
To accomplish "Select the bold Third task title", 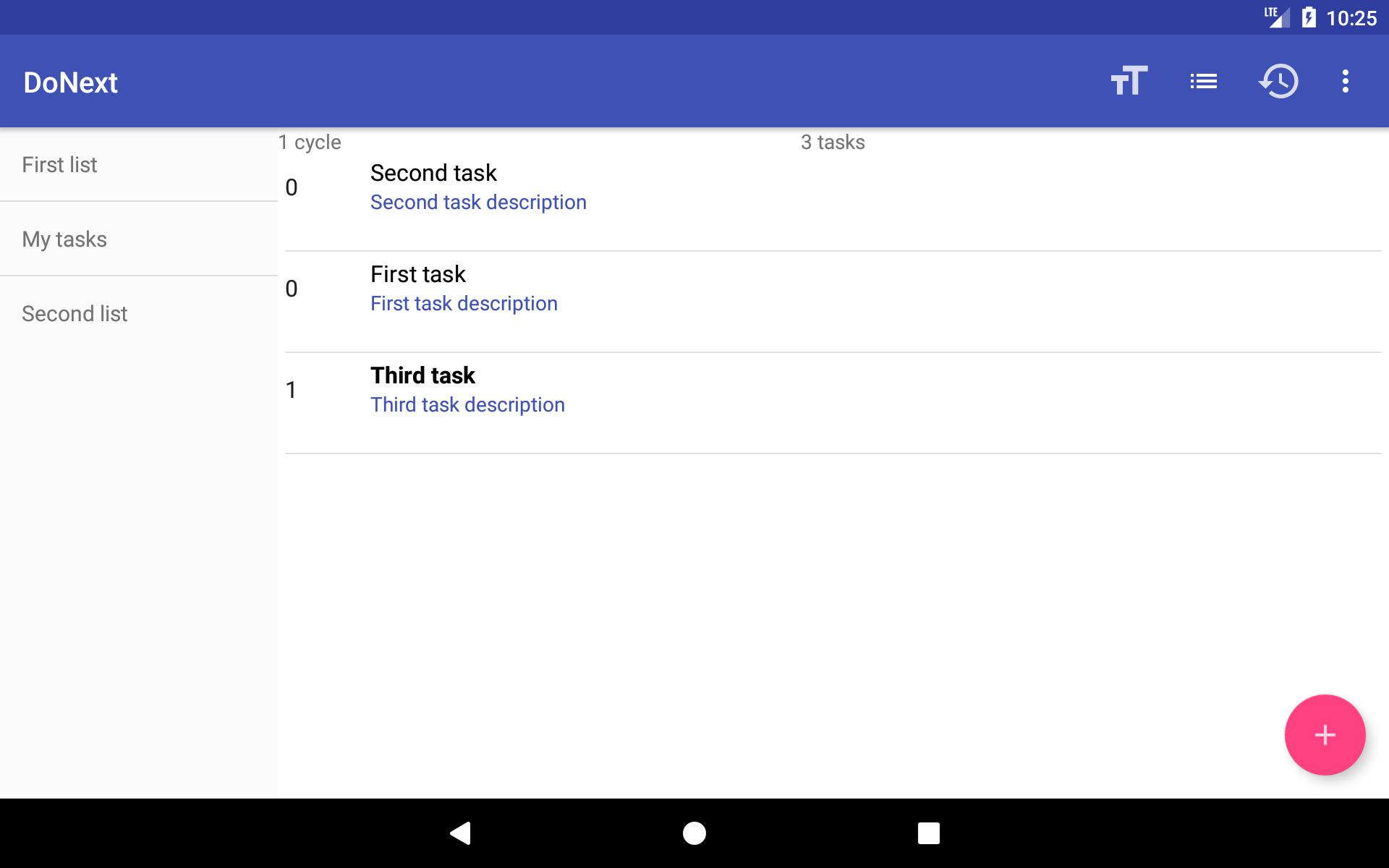I will coord(422,375).
